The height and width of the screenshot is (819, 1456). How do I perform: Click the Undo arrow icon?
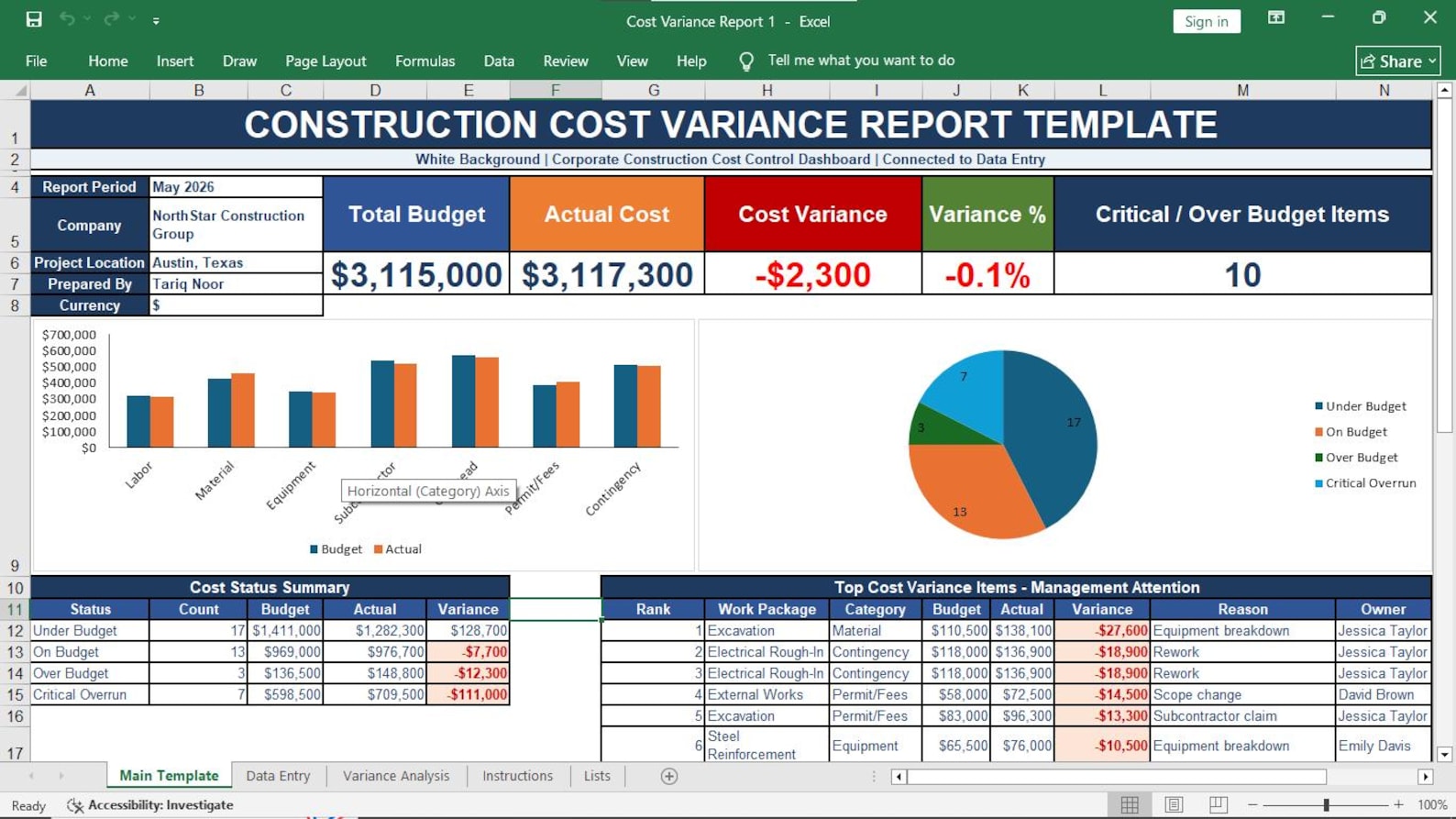tap(67, 19)
